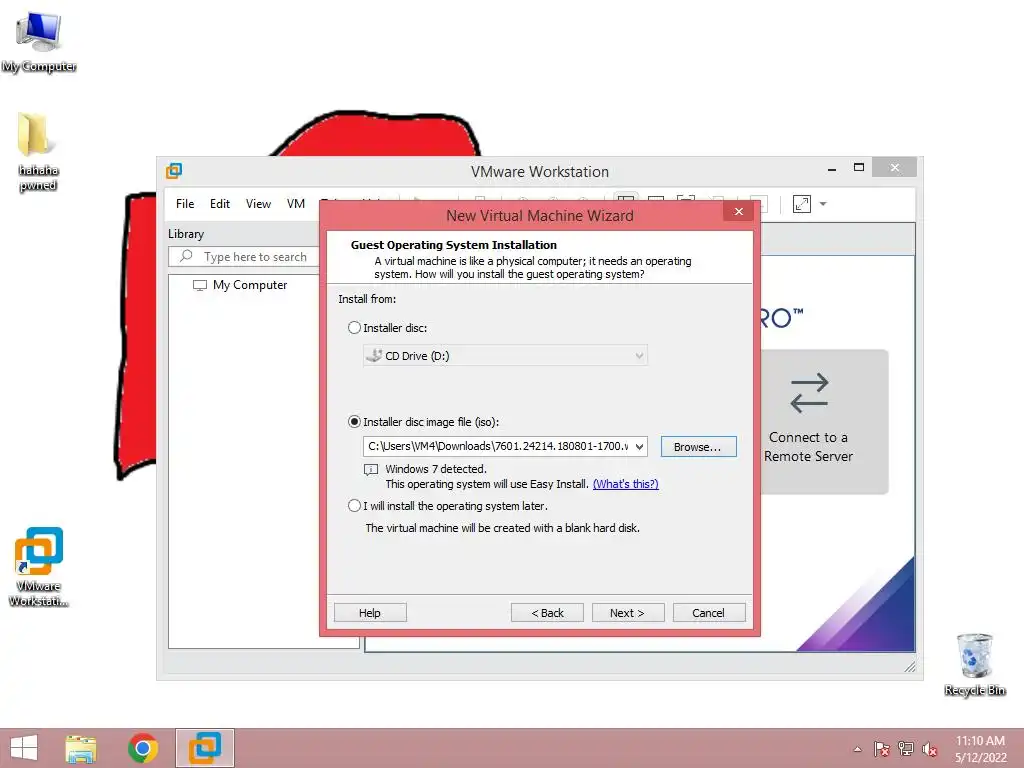Open the hahaha pwned folder icon
The height and width of the screenshot is (768, 1024).
click(38, 152)
